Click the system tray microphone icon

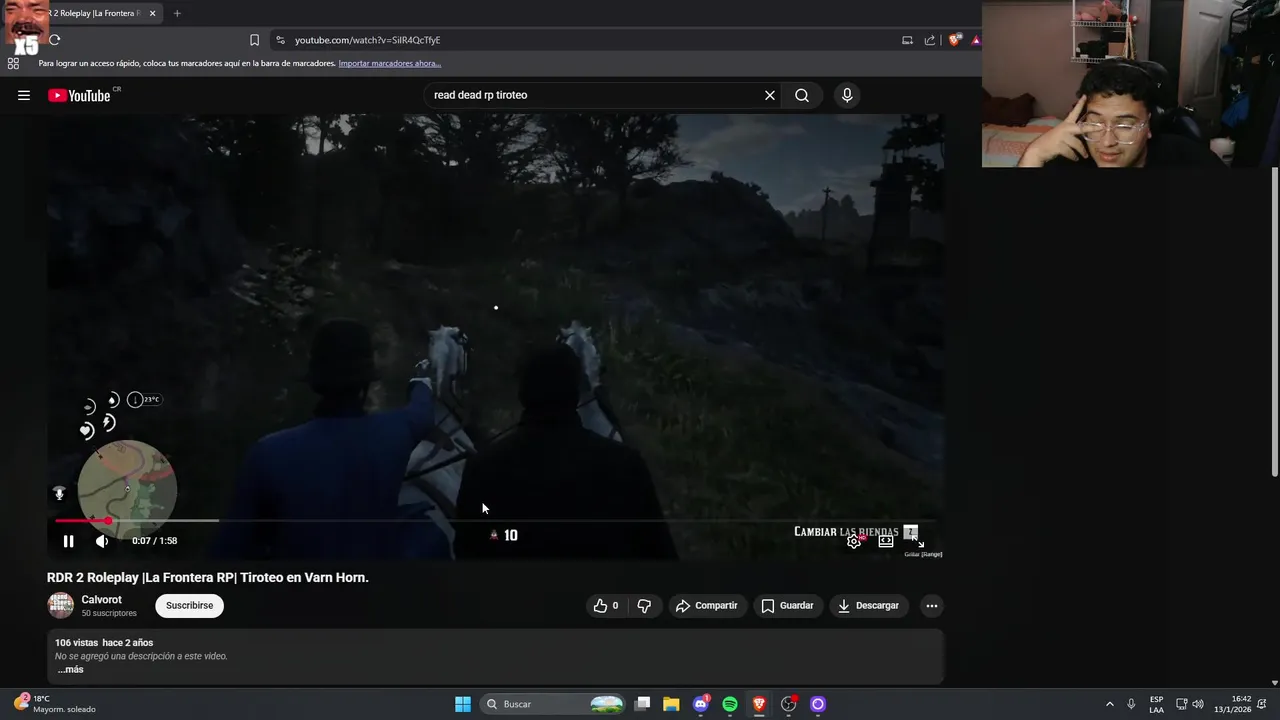[x=1131, y=704]
